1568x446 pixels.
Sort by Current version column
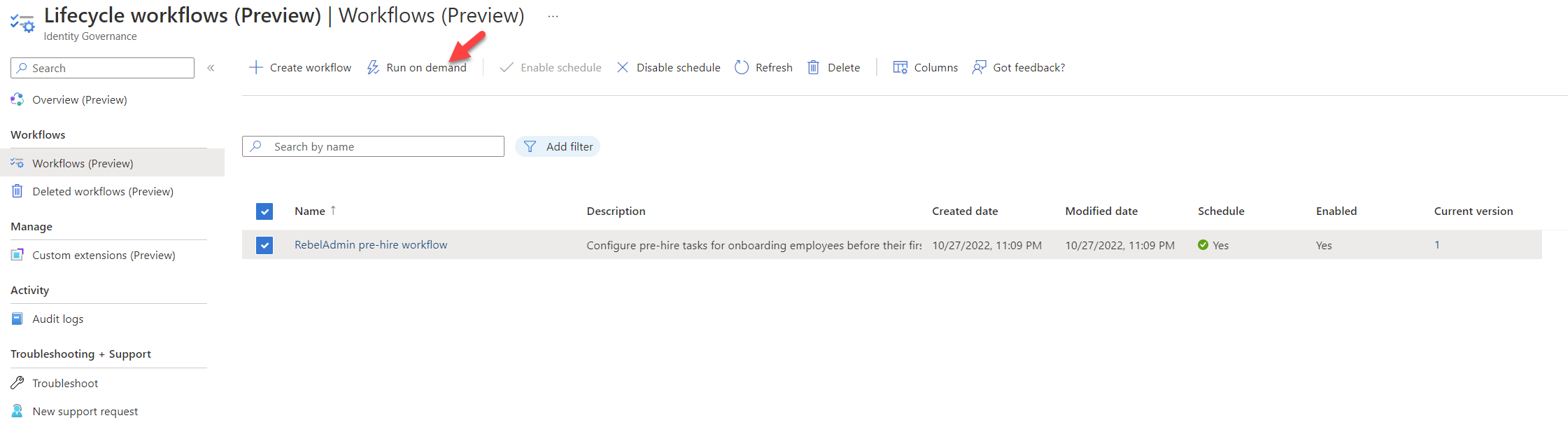(x=1474, y=211)
